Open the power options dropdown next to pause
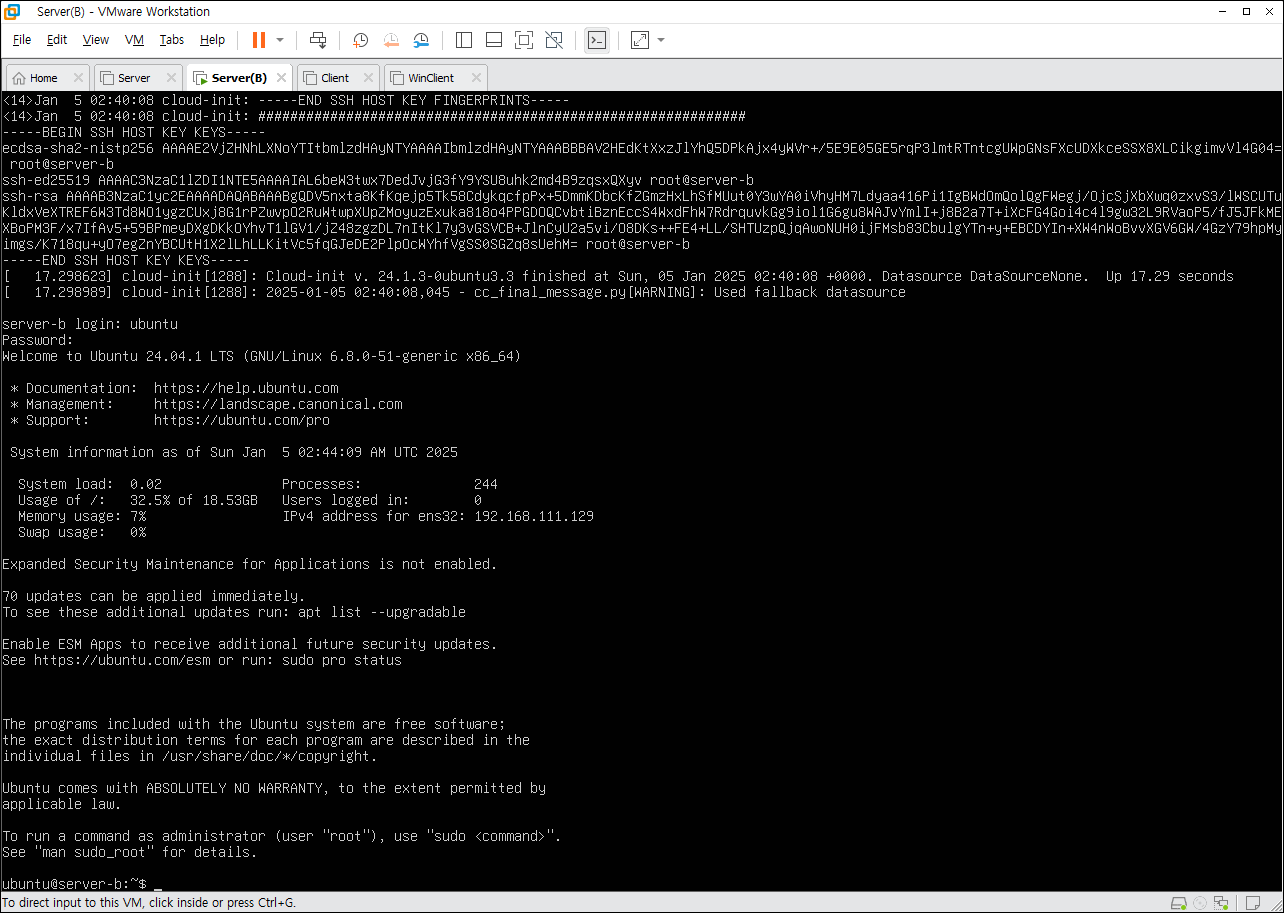Viewport: 1284px width, 913px height. [280, 40]
